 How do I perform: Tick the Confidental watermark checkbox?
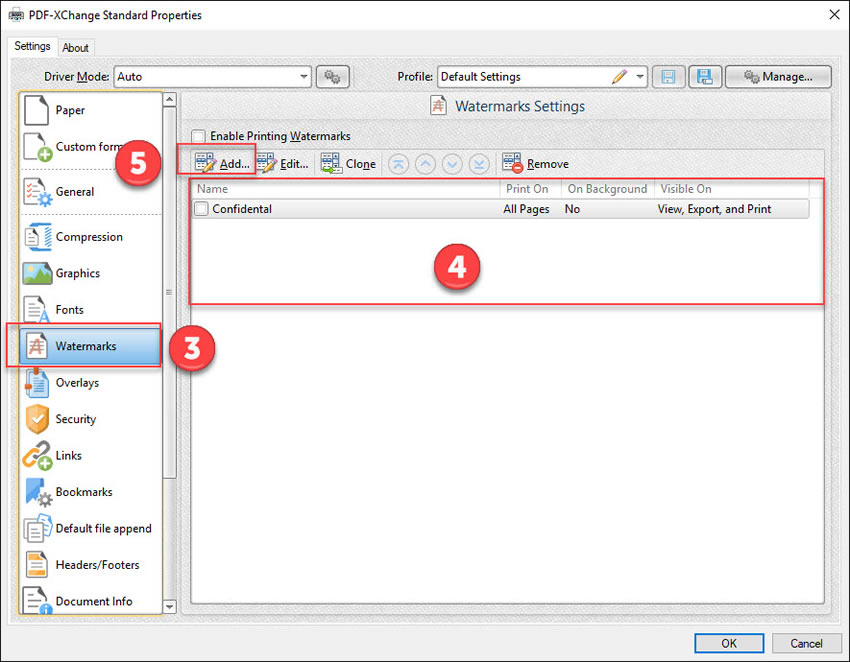pos(201,209)
